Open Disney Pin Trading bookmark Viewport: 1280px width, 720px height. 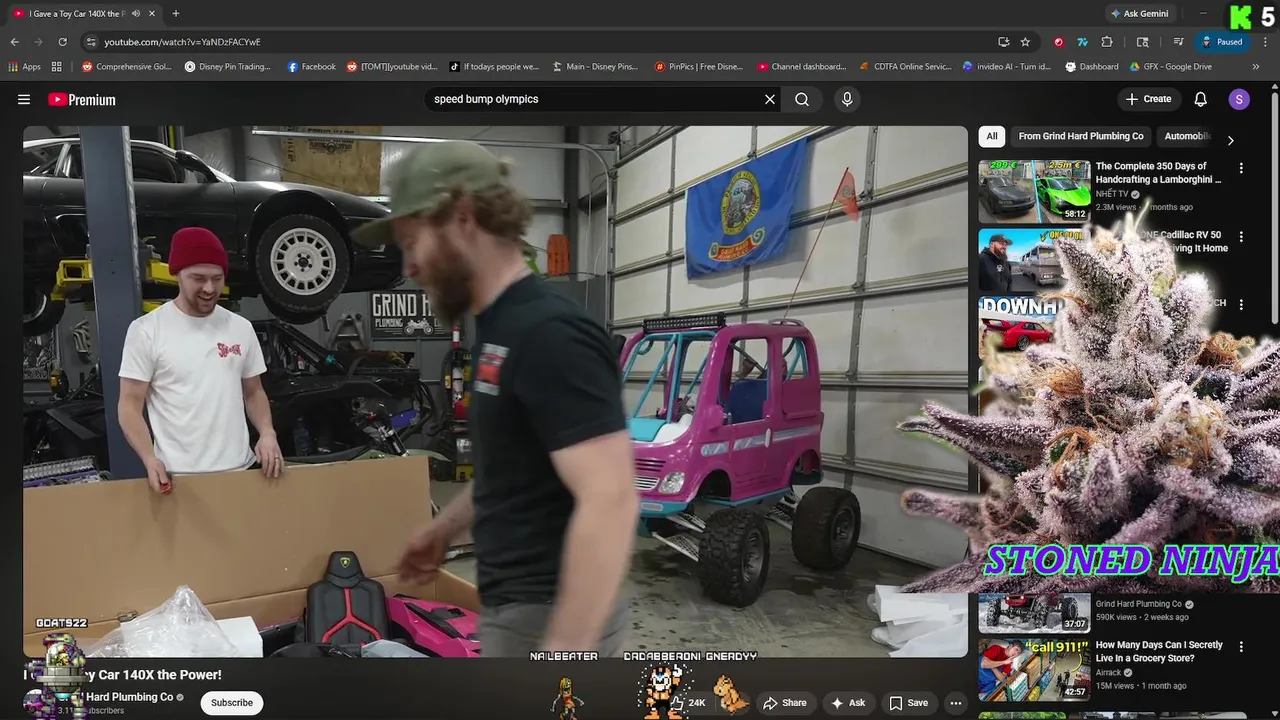click(x=228, y=67)
